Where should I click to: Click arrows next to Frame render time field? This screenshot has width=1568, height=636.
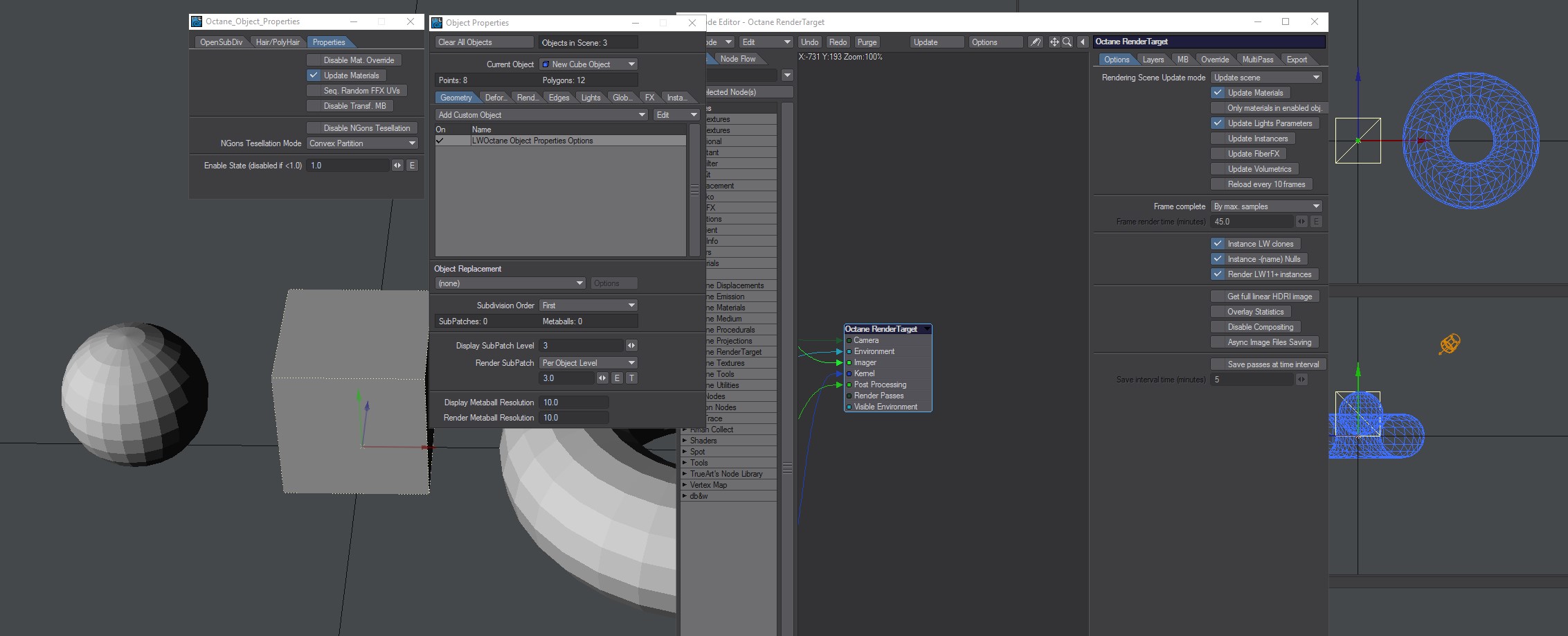(x=1301, y=222)
